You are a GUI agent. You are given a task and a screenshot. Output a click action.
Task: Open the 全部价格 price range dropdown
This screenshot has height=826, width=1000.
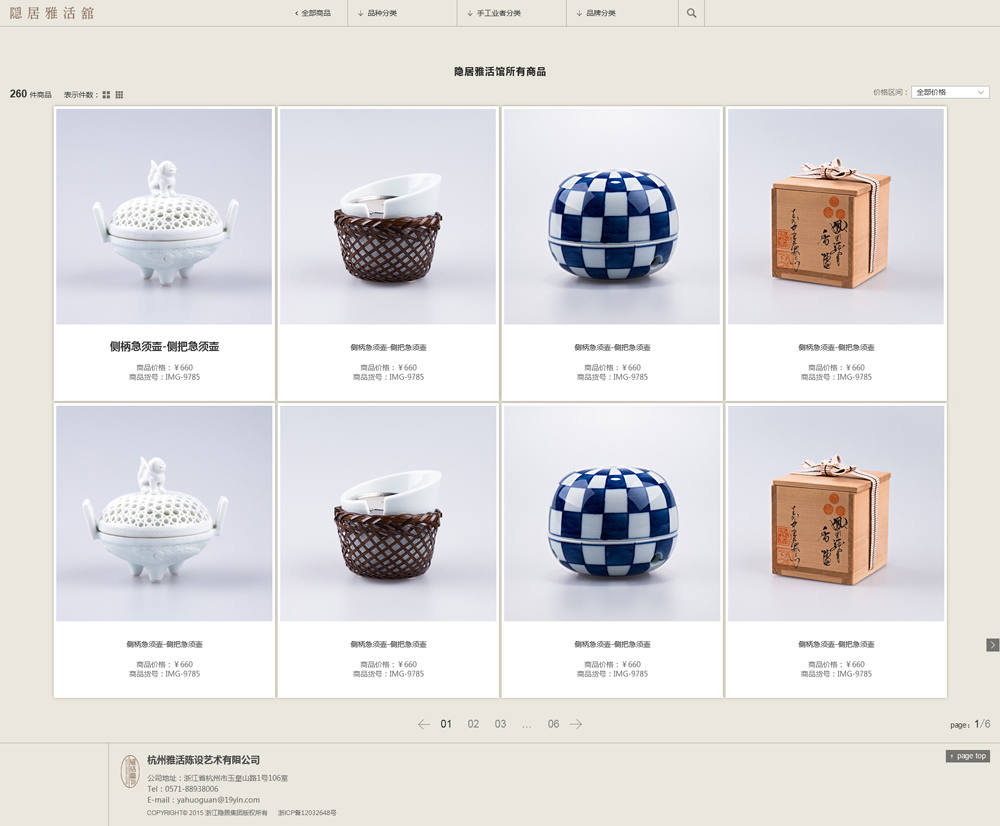tap(950, 92)
